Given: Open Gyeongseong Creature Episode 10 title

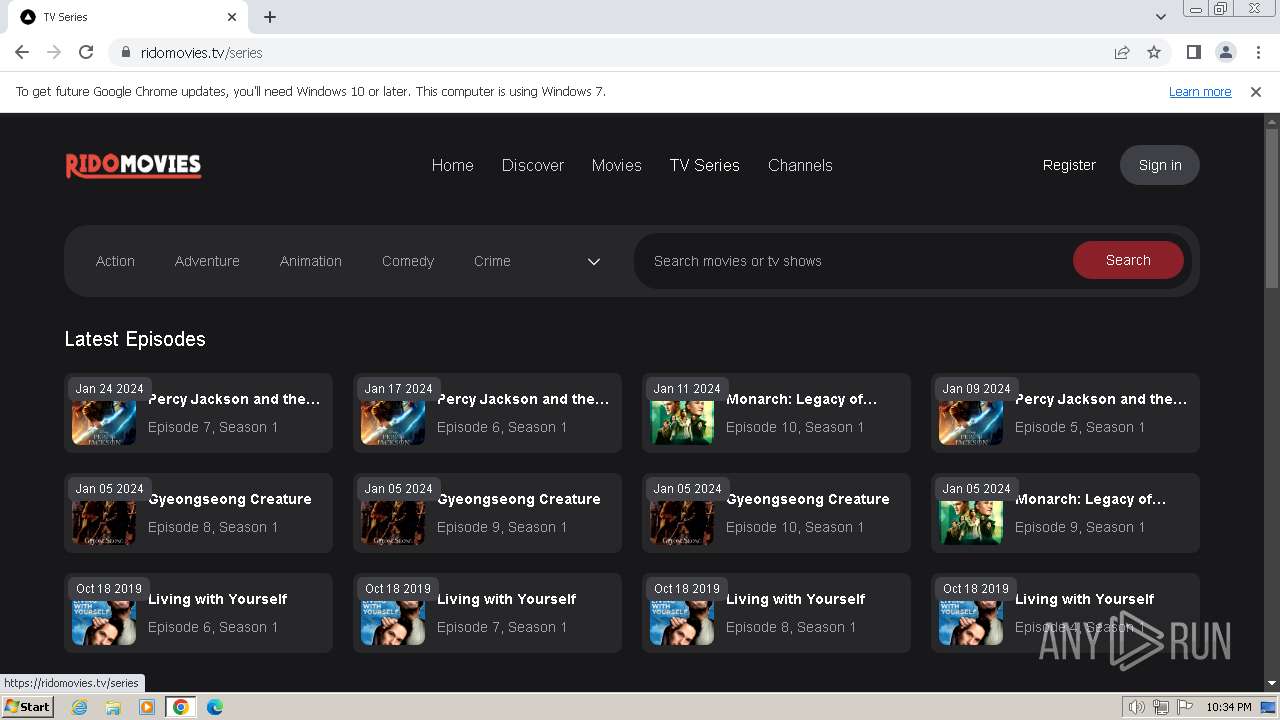Looking at the screenshot, I should [x=807, y=499].
